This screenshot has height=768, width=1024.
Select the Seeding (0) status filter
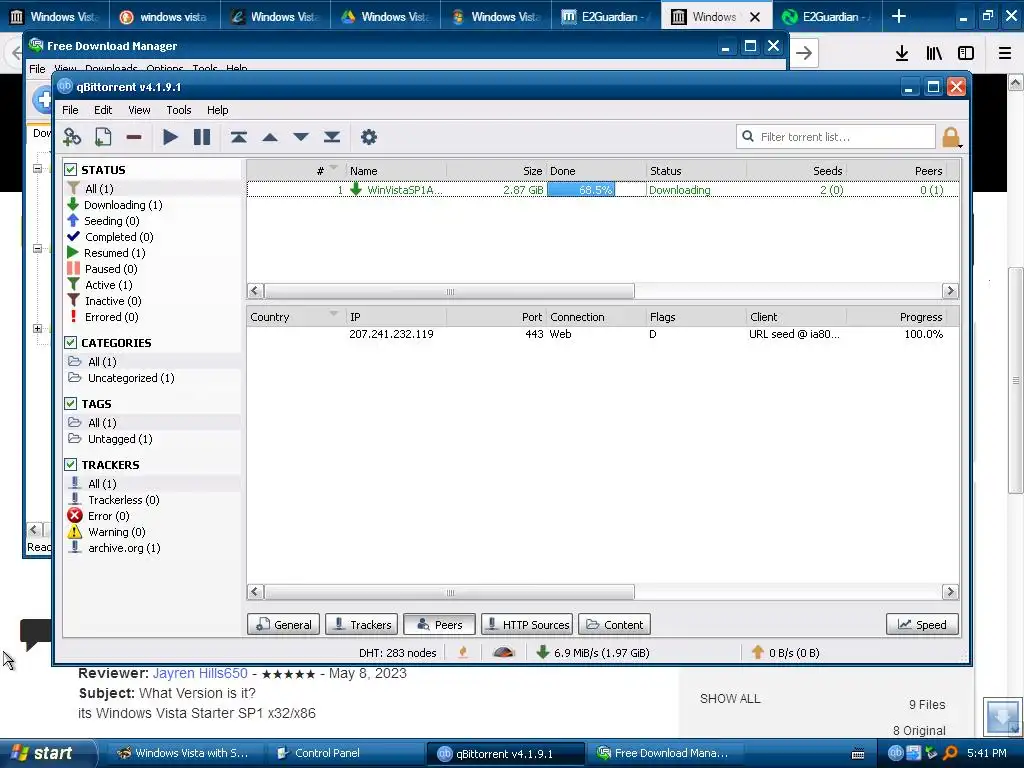(112, 221)
